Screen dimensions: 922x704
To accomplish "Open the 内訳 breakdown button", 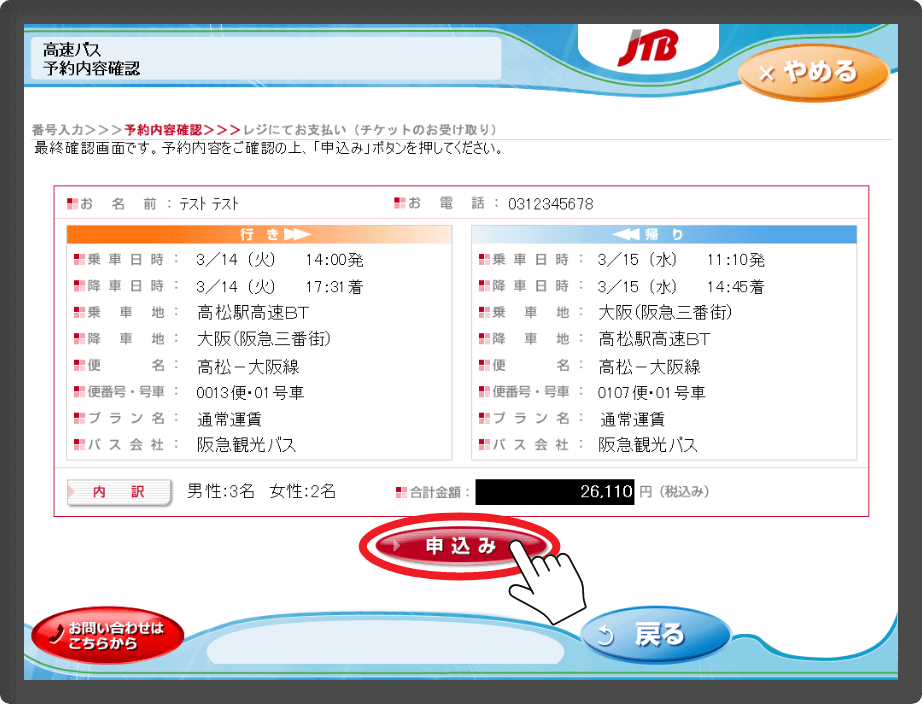I will 119,492.
